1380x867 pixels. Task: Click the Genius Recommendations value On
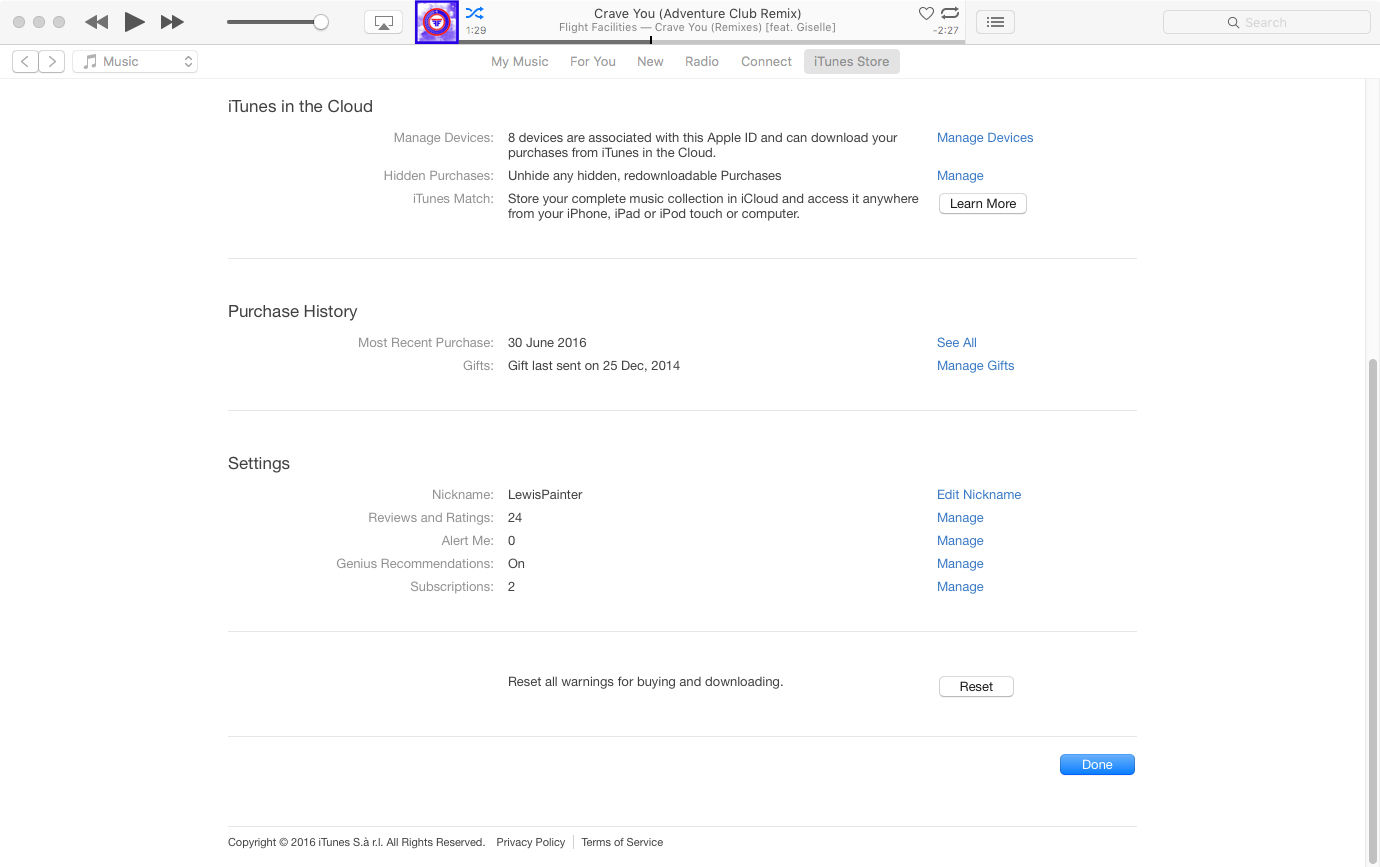(516, 564)
